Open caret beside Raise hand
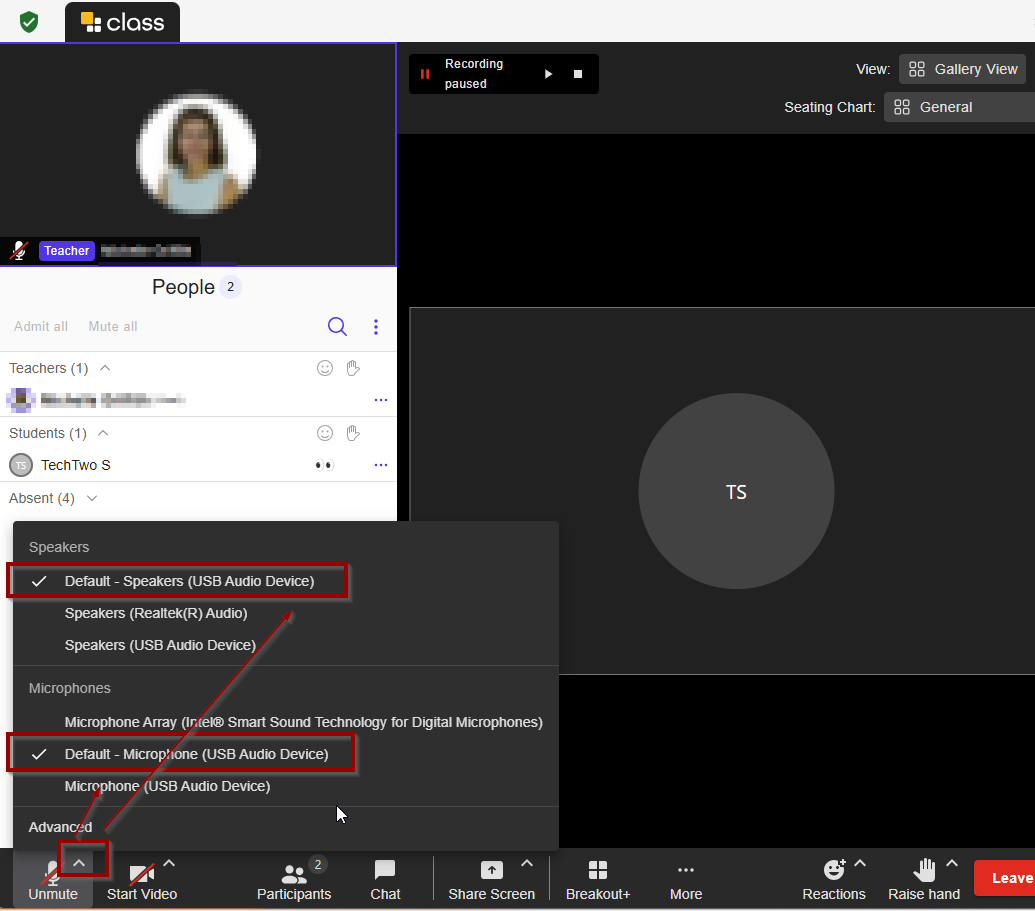 point(952,863)
